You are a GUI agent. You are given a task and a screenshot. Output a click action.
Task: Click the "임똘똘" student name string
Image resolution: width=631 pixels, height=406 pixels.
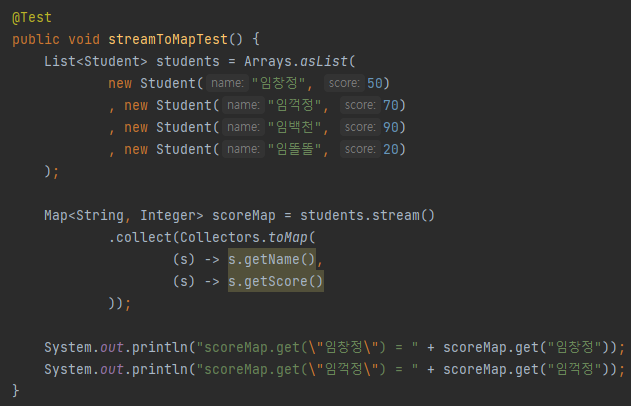[x=296, y=149]
